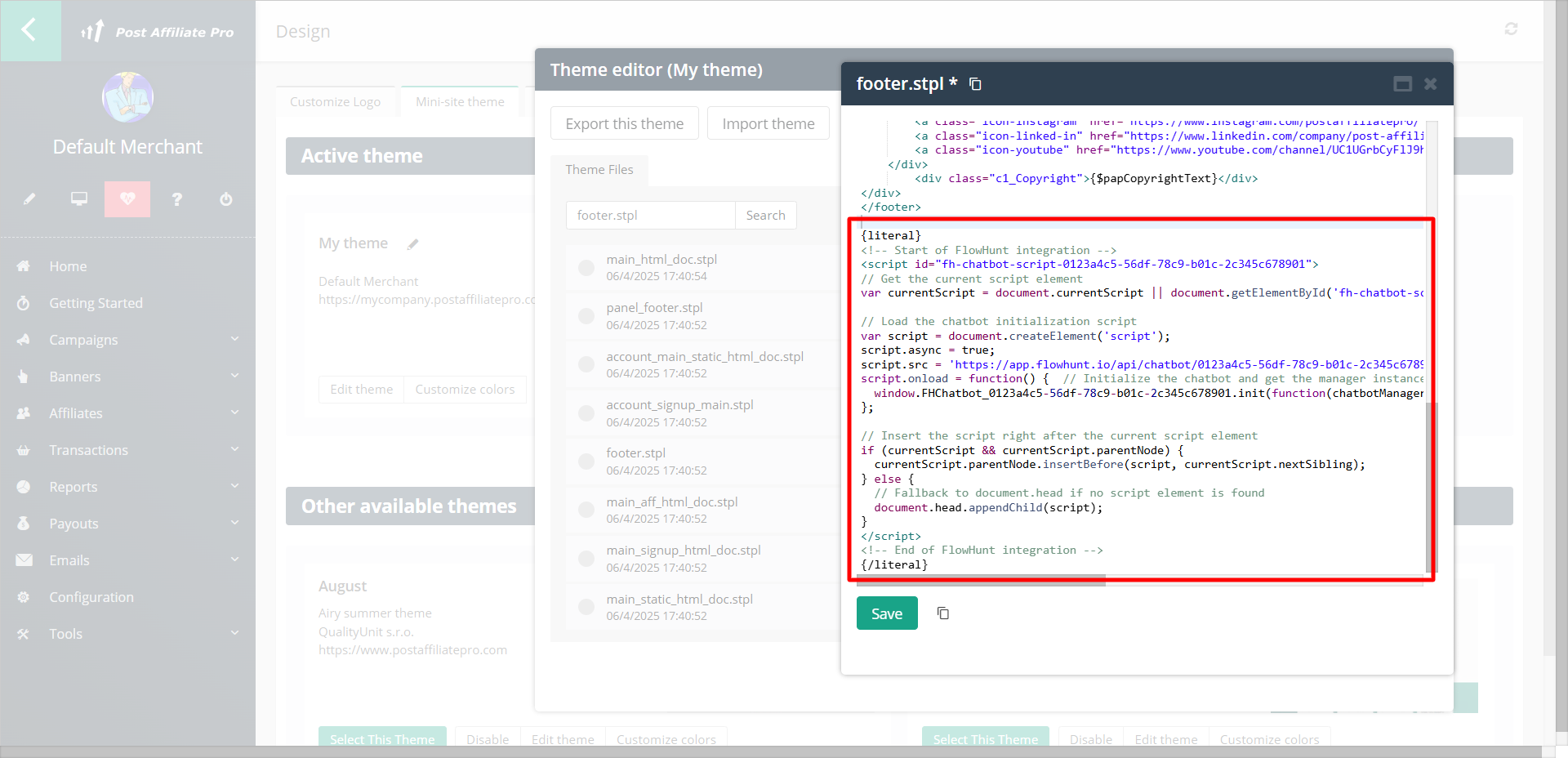Select radio for account_main_static_html_doc.stpl
This screenshot has height=758, width=1568.
click(586, 364)
